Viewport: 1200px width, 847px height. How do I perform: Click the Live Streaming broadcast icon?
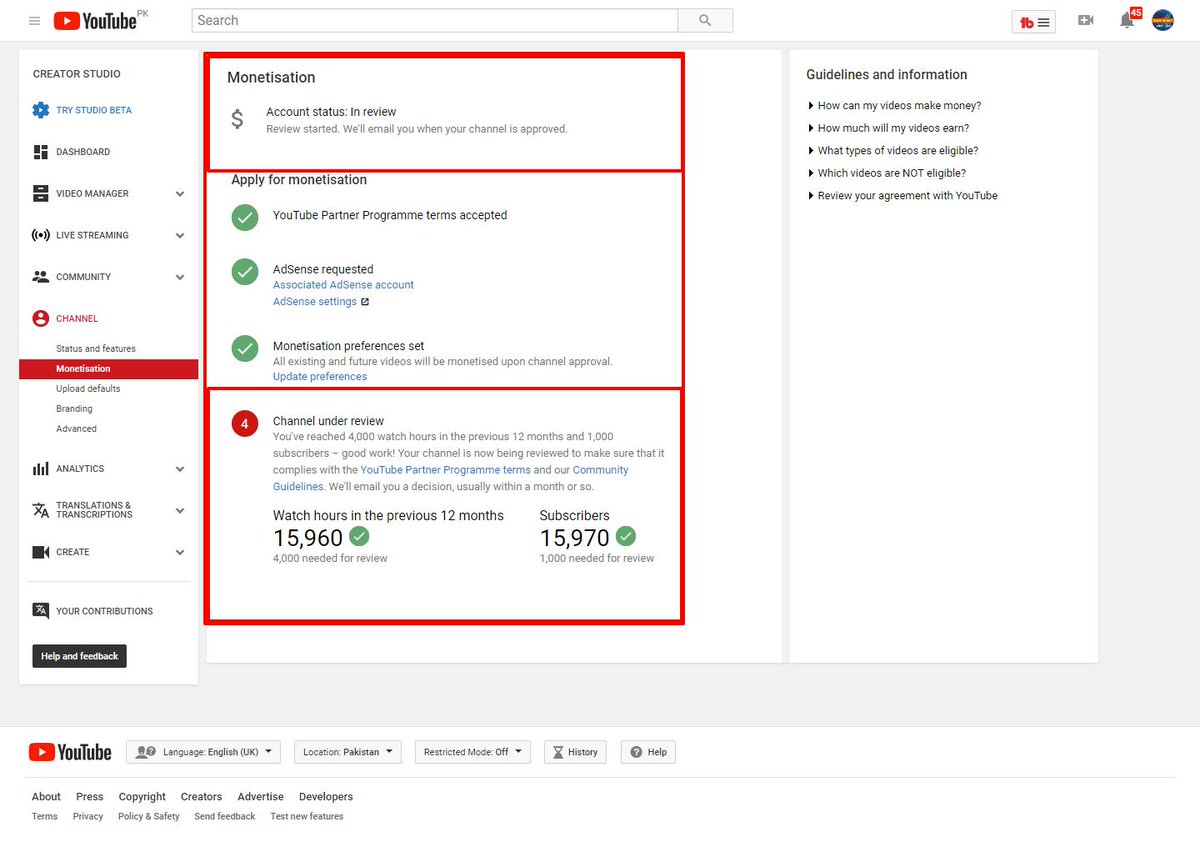pos(40,235)
